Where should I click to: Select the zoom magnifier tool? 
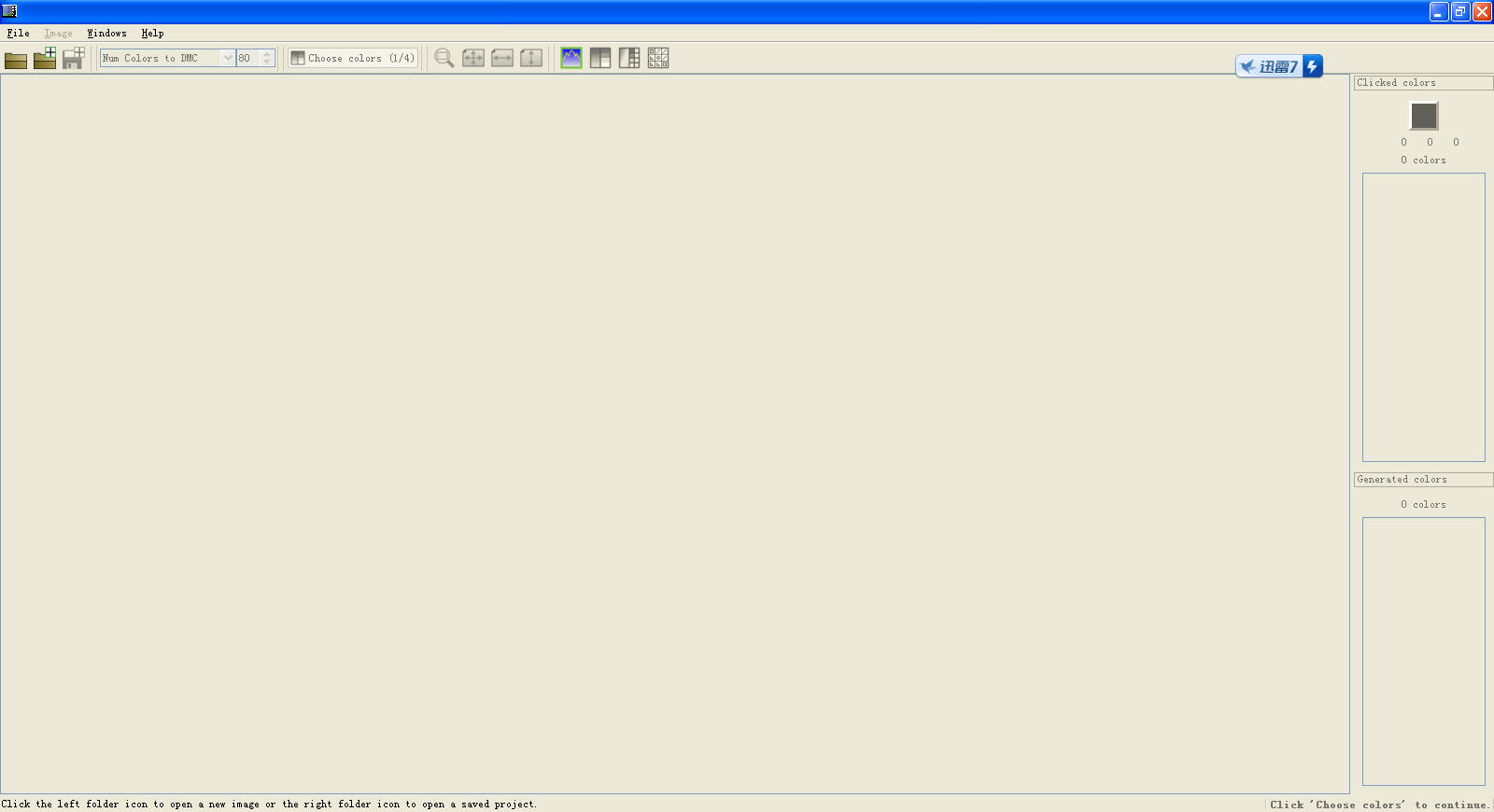point(444,58)
